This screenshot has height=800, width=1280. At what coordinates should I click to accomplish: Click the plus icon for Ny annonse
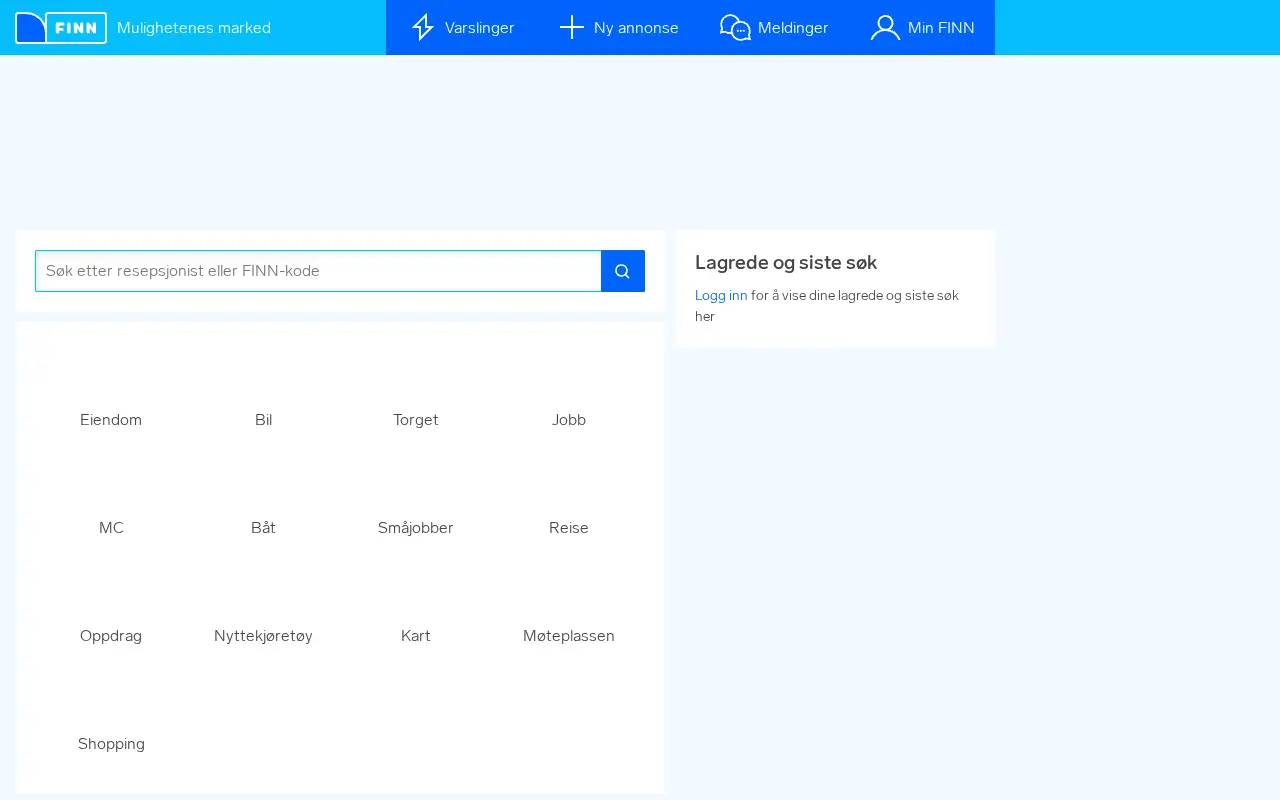pos(571,27)
